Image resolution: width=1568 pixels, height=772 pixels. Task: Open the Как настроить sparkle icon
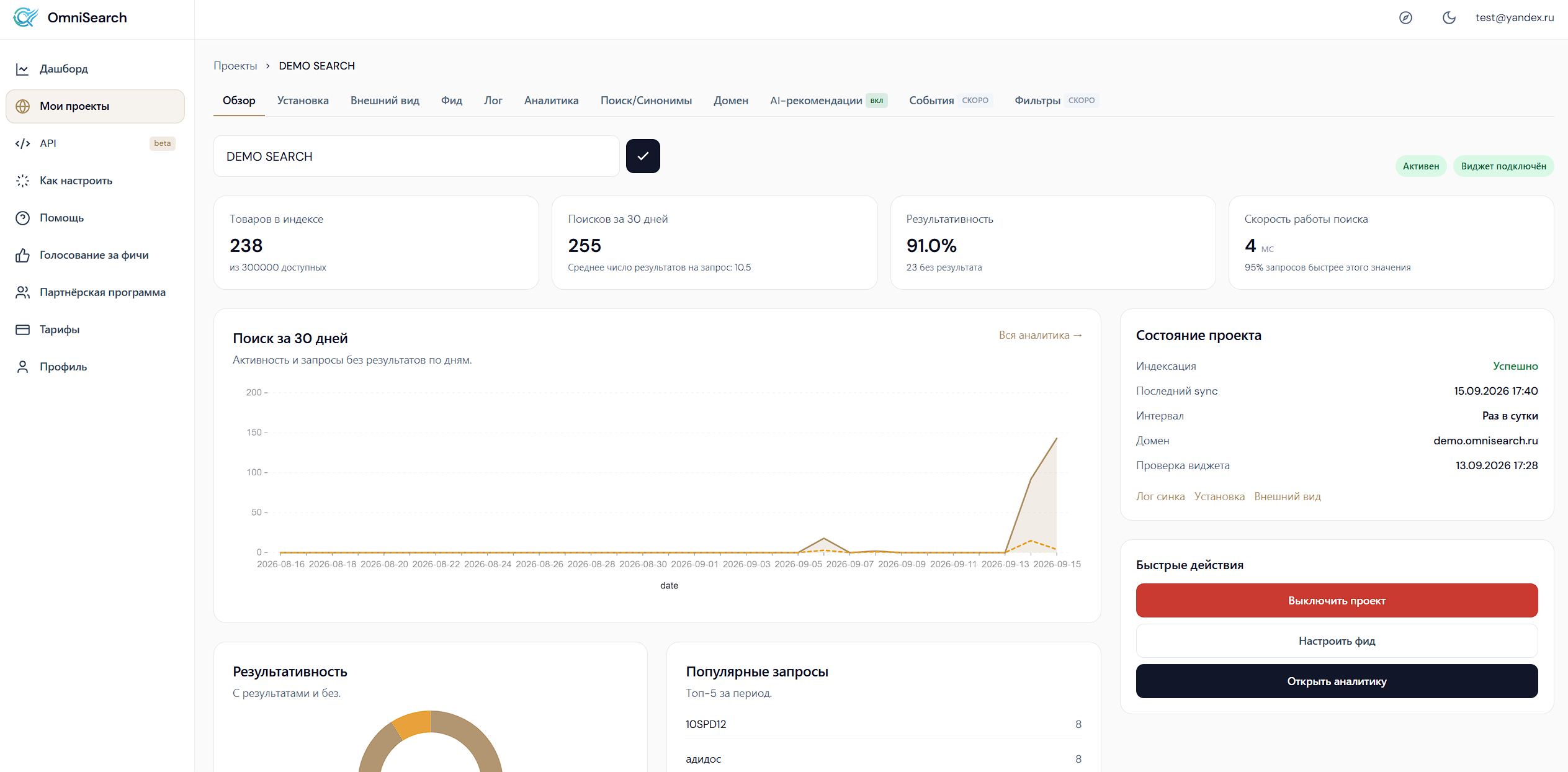(22, 181)
